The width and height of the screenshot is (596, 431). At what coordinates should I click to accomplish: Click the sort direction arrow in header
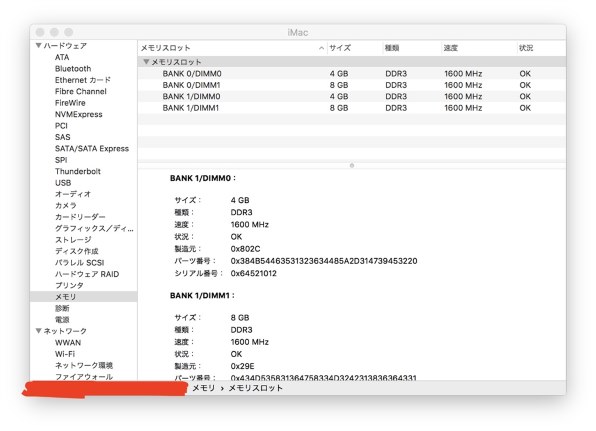pyautogui.click(x=321, y=48)
